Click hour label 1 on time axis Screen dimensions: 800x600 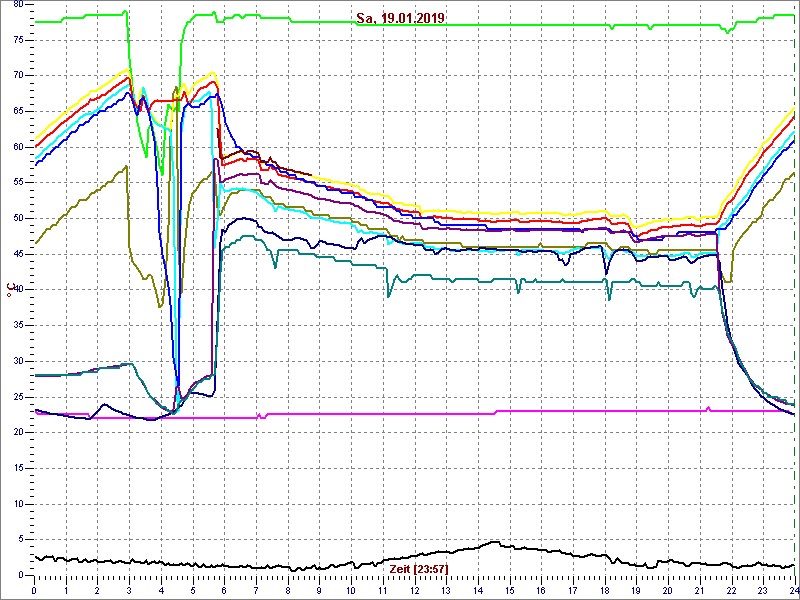coord(66,591)
